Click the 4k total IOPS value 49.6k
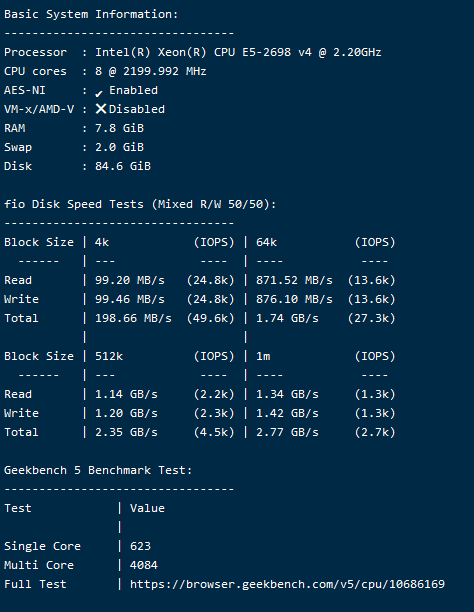This screenshot has height=612, width=474. 210,318
